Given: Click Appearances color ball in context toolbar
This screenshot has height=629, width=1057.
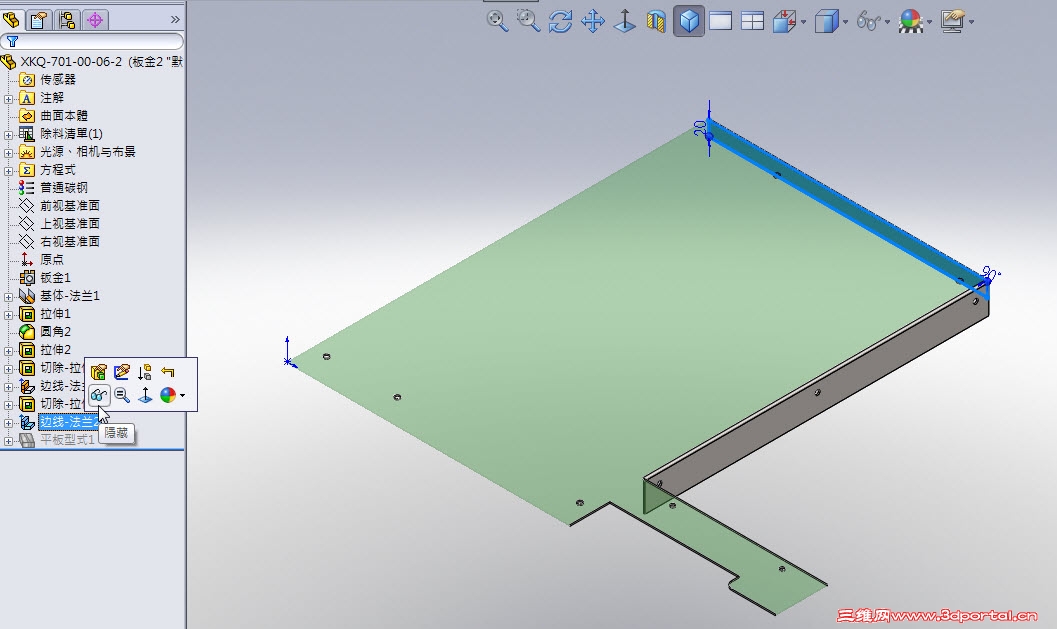Looking at the screenshot, I should (168, 395).
